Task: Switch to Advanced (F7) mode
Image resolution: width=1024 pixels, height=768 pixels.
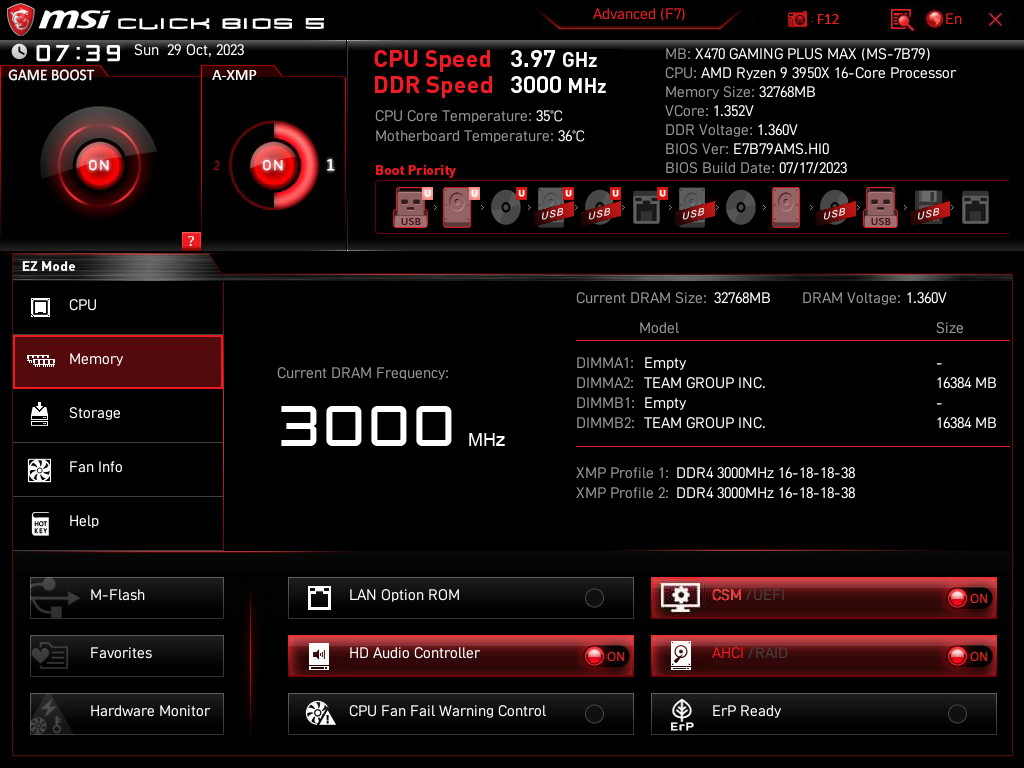Action: click(x=639, y=14)
